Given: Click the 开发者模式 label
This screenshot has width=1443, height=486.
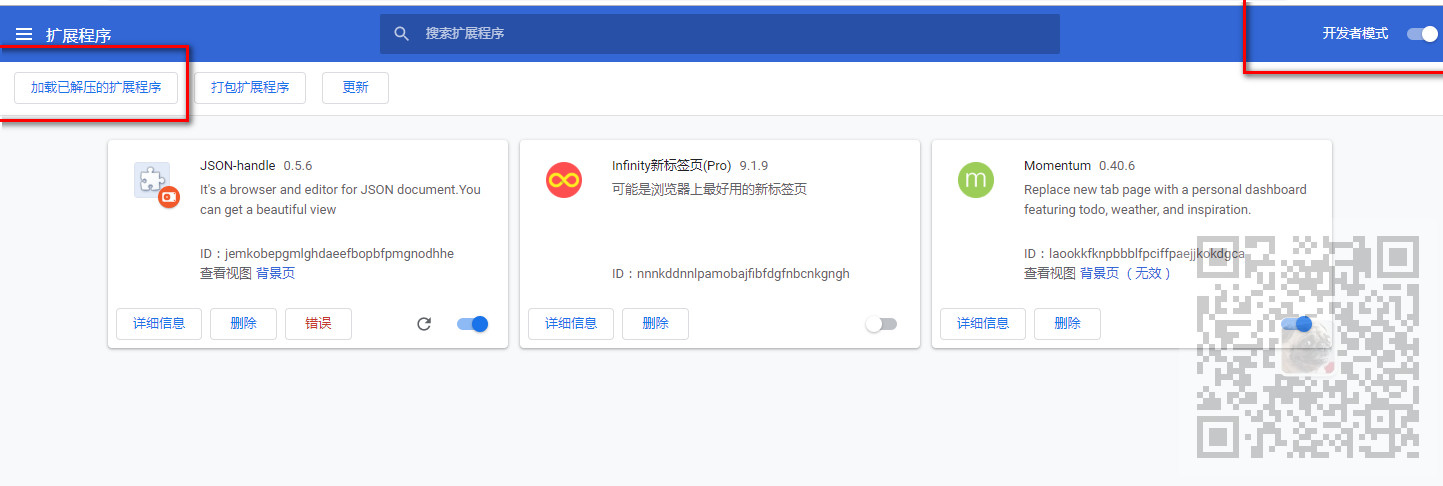Looking at the screenshot, I should (1355, 33).
